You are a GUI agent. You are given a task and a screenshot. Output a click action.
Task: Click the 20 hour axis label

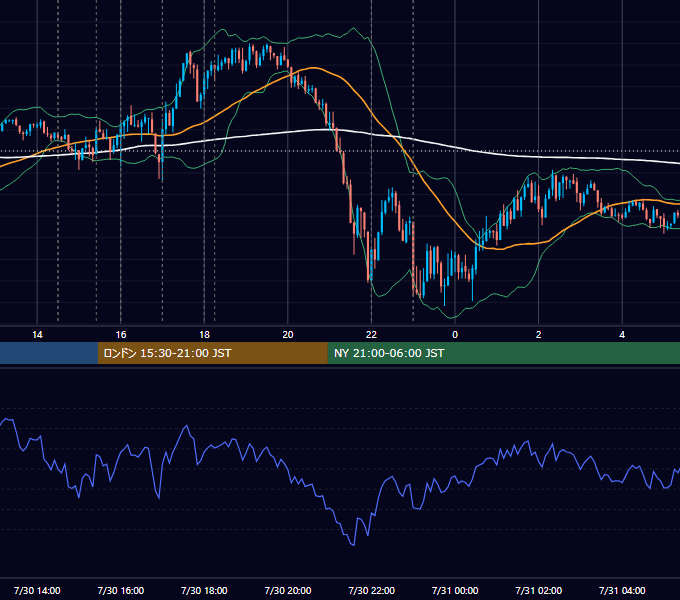click(x=288, y=335)
